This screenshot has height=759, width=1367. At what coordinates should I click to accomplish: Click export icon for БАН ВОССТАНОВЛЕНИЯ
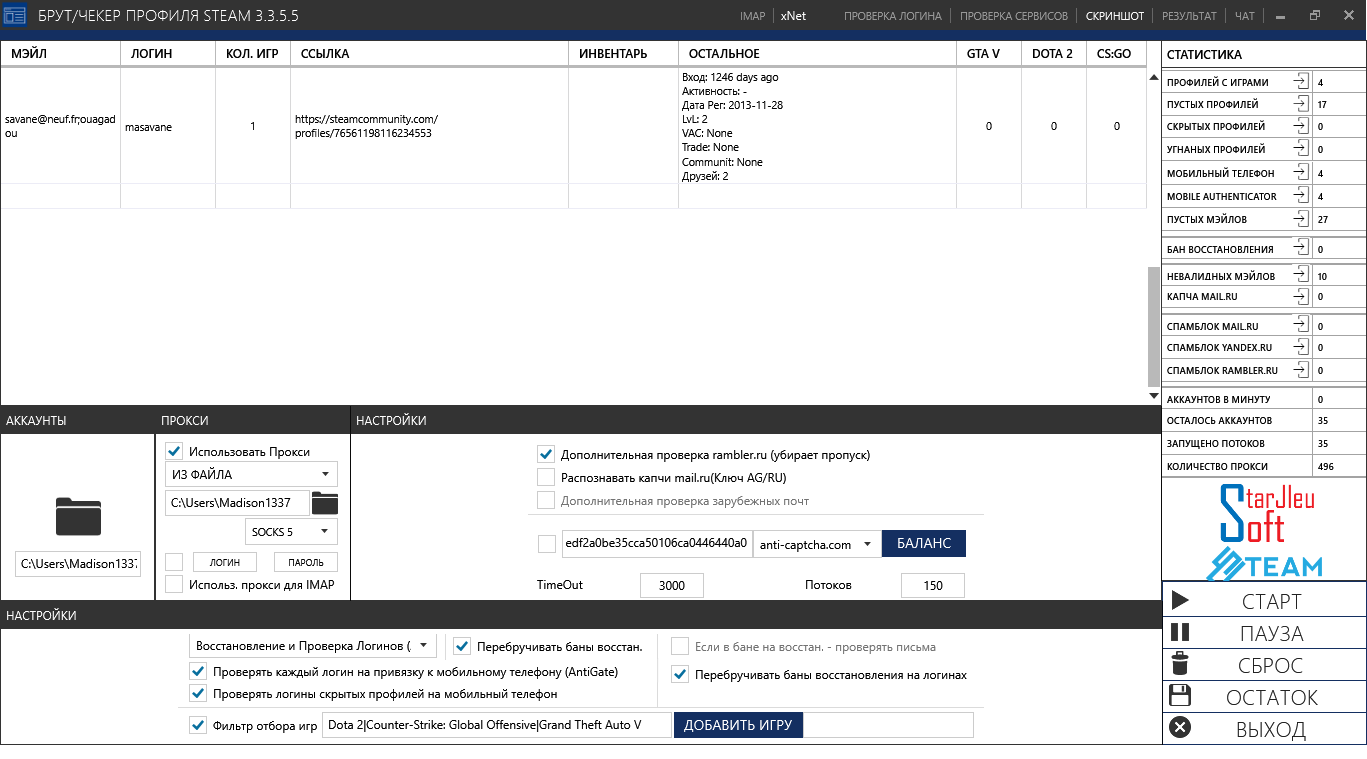1300,248
